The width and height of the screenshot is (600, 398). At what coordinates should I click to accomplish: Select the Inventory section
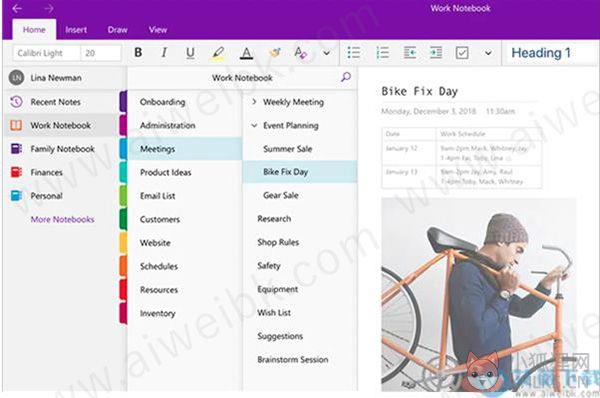(x=185, y=313)
